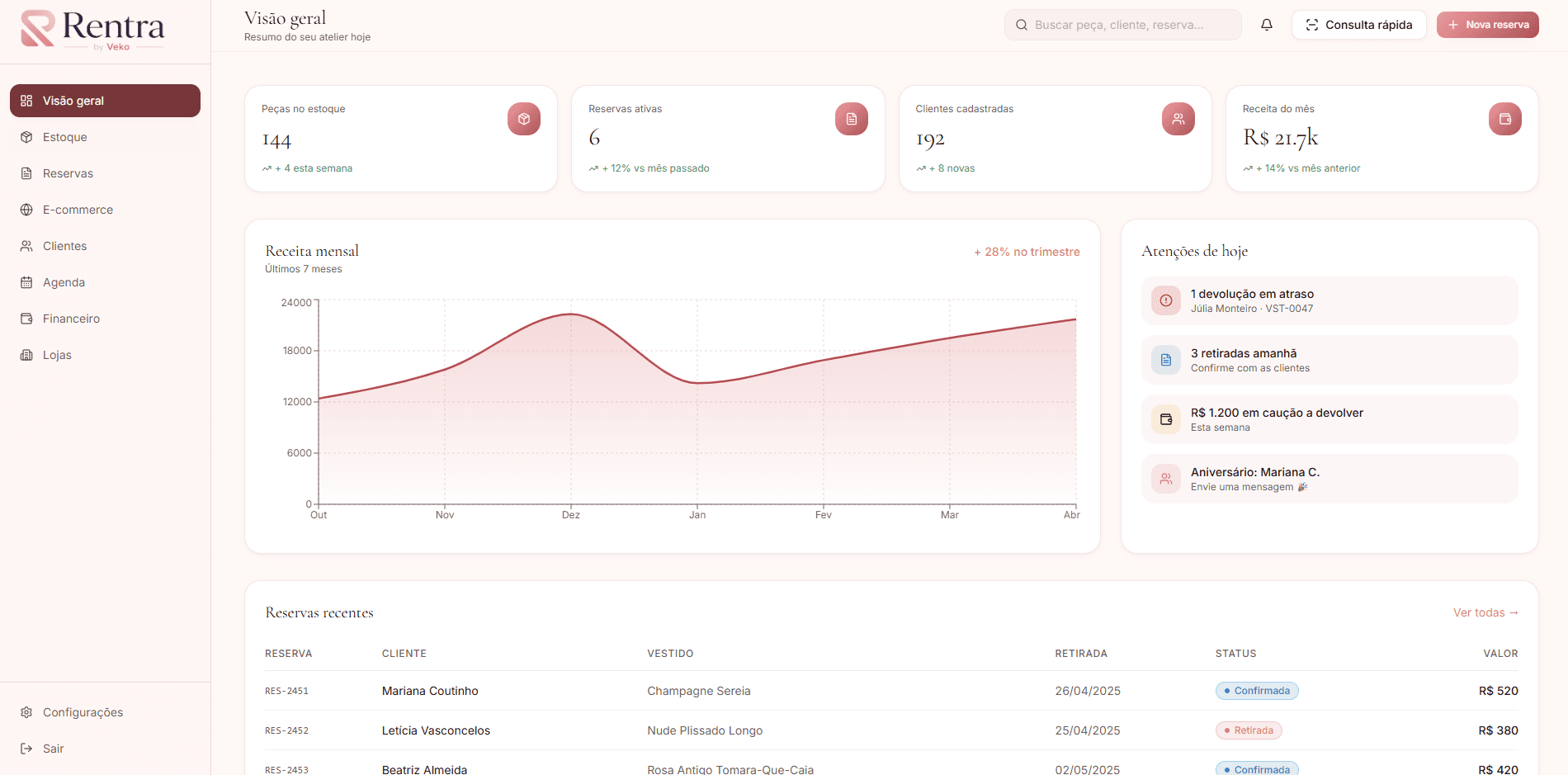Click the Receita do mês value R$ 21.7k

tap(1281, 138)
